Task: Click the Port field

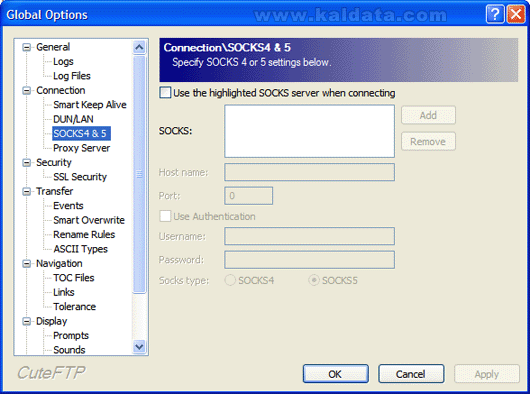Action: [248, 196]
